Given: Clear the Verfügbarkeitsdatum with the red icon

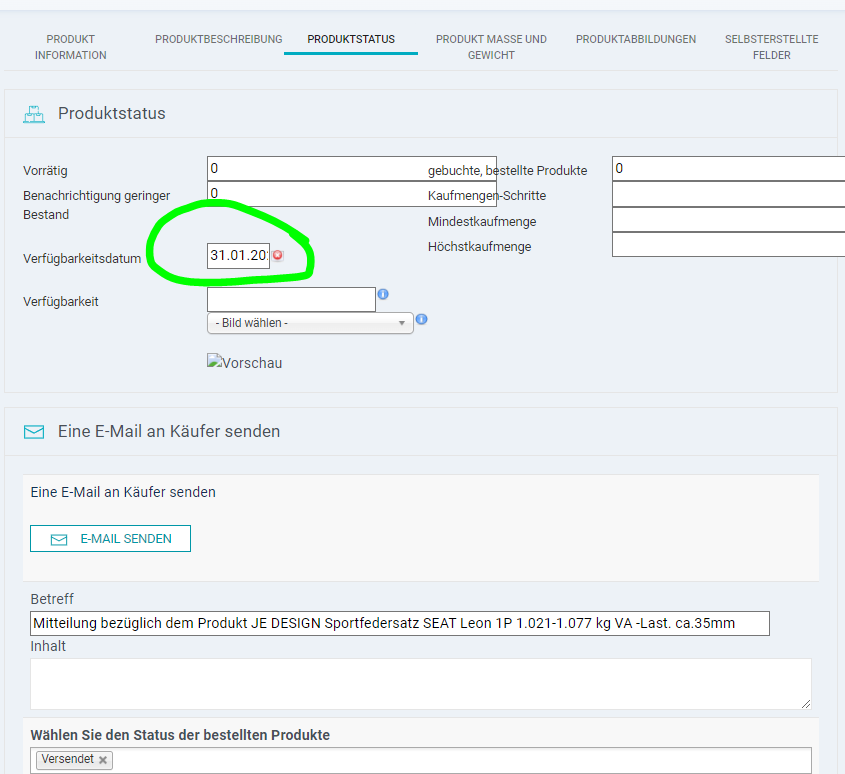Looking at the screenshot, I should [278, 255].
